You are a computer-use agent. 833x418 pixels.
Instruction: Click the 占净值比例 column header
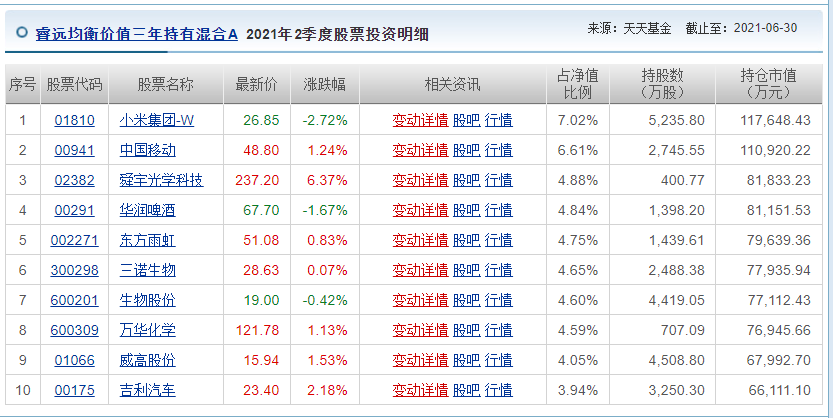click(x=578, y=84)
